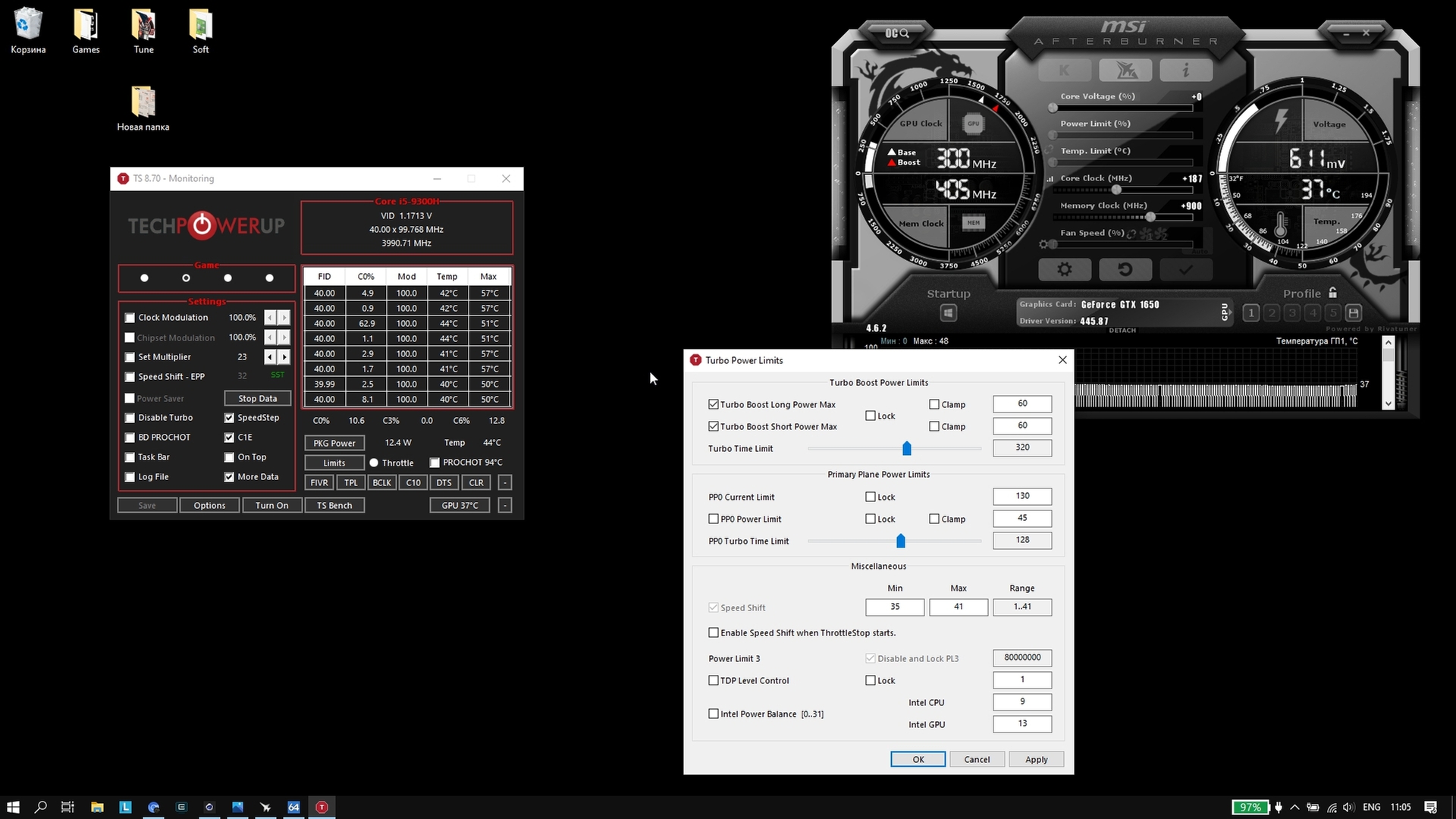Check Lock next to PP0 Current Limit
The width and height of the screenshot is (1456, 819).
(x=871, y=497)
